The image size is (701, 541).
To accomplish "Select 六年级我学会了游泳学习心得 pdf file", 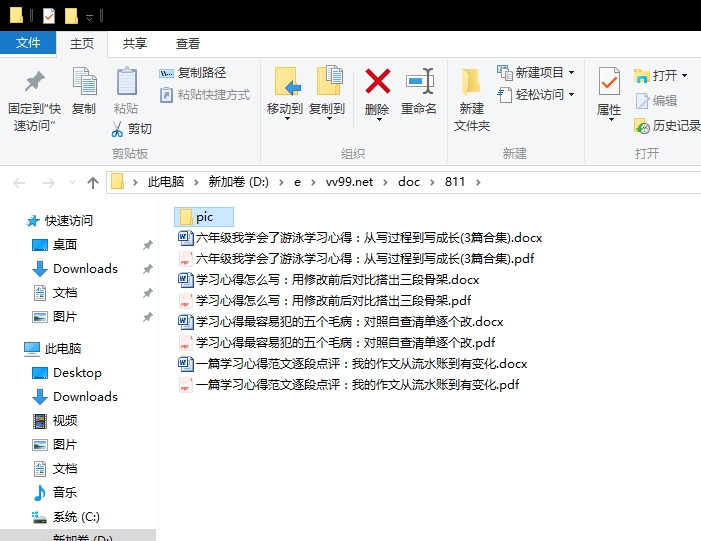I will click(356, 259).
